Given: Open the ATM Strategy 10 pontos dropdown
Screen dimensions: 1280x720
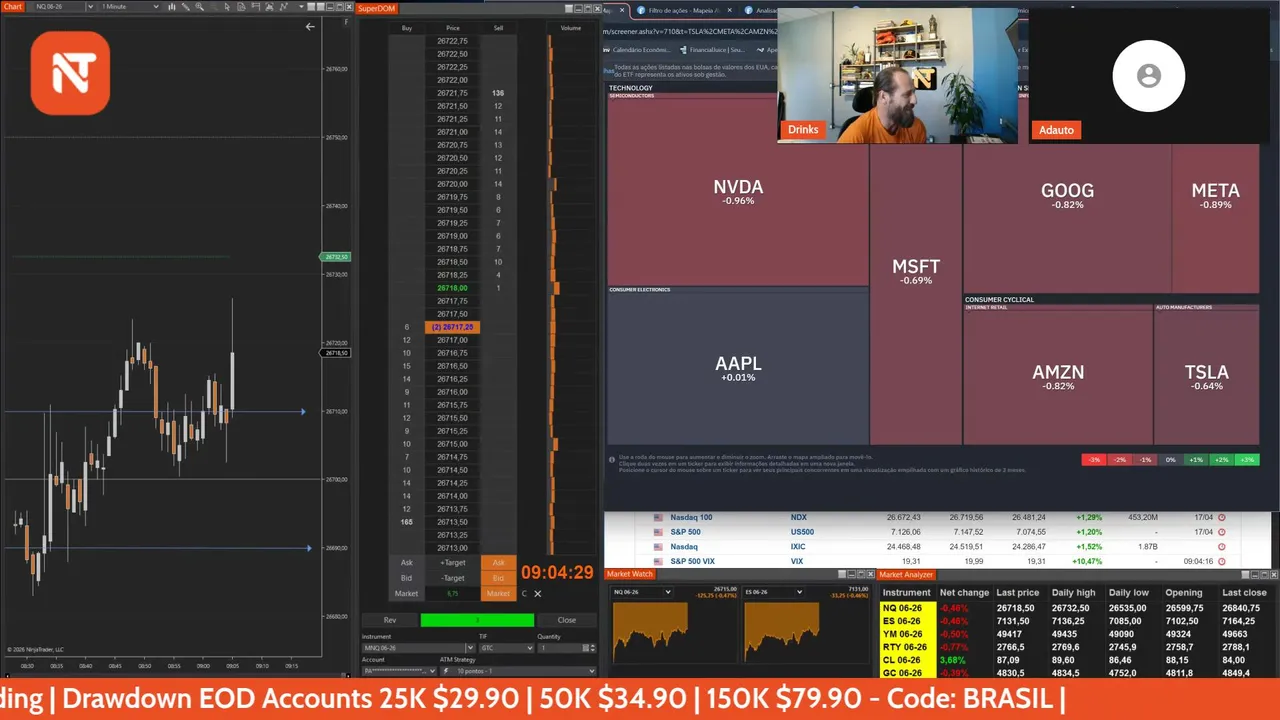Looking at the screenshot, I should (518, 671).
